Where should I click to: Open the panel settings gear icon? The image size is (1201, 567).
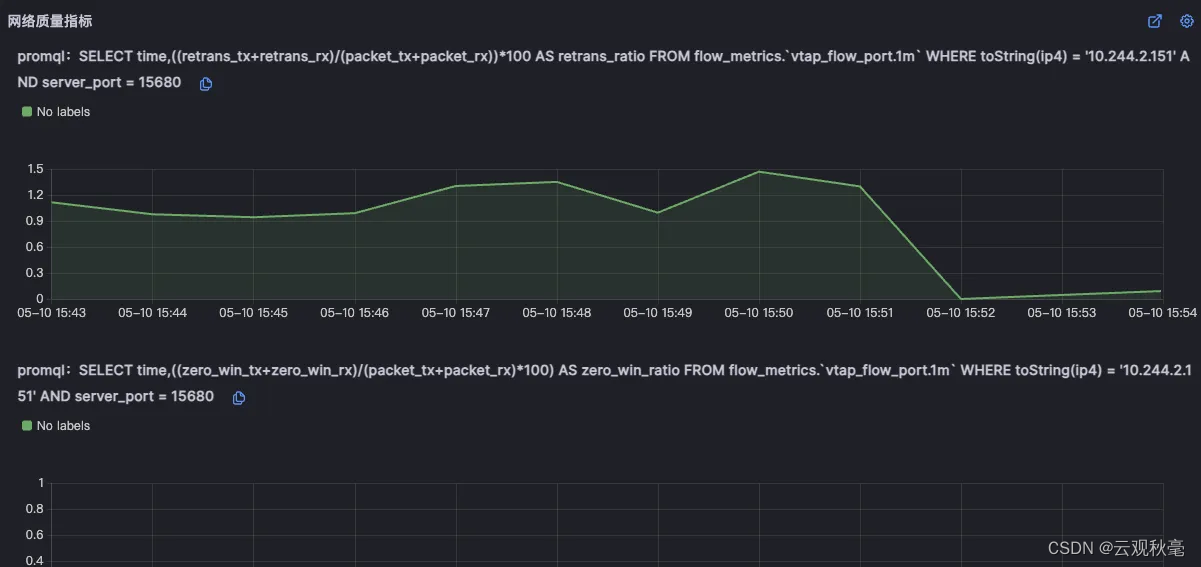click(x=1187, y=21)
